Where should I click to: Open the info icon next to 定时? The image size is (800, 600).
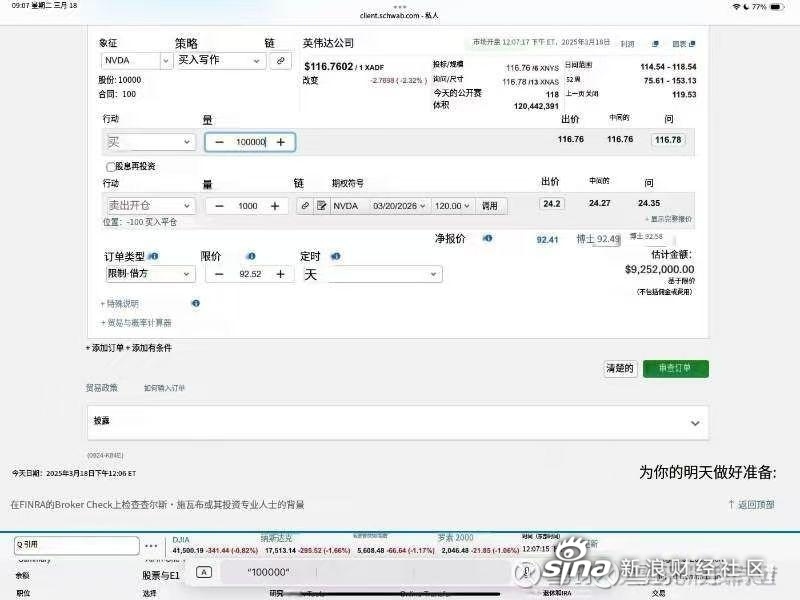[x=335, y=256]
